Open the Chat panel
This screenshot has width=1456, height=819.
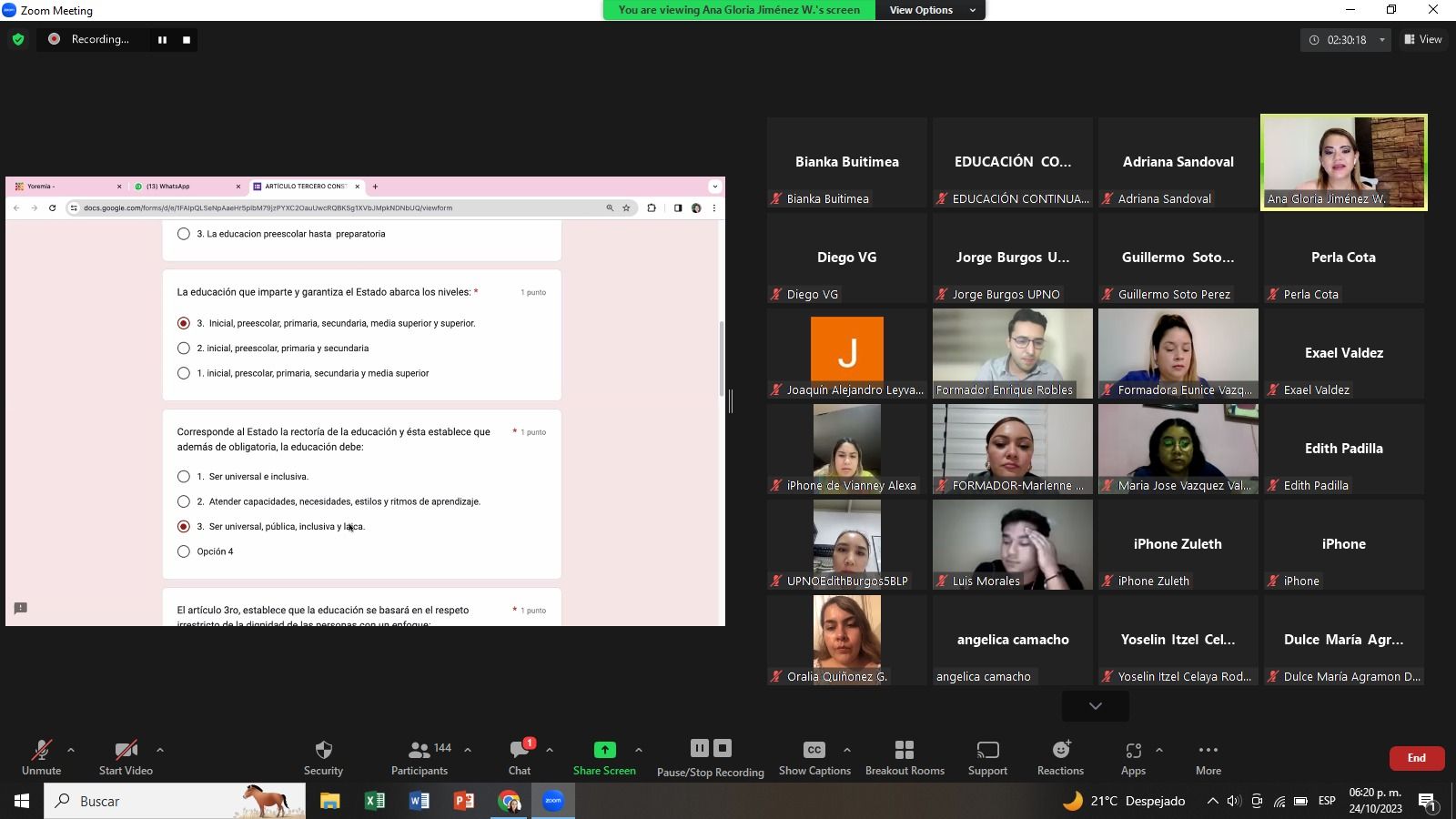519,750
